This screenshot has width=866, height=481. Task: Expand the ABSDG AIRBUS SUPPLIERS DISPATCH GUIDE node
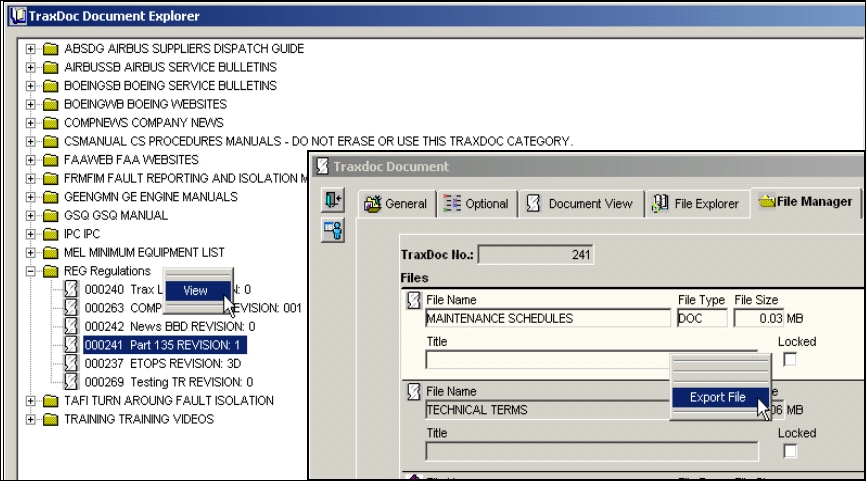click(x=30, y=49)
